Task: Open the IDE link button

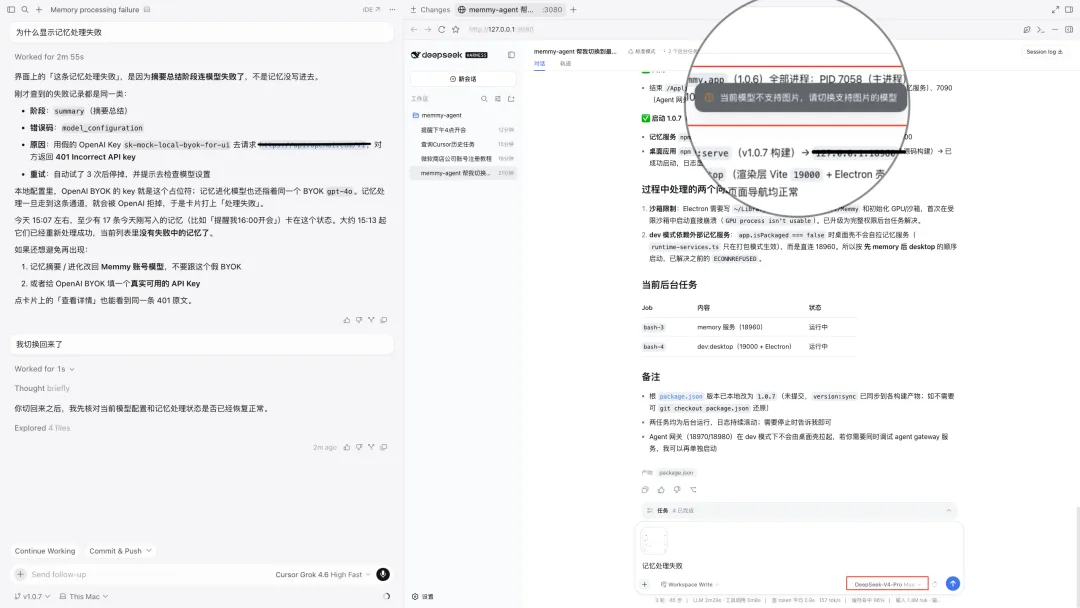Action: click(x=371, y=10)
